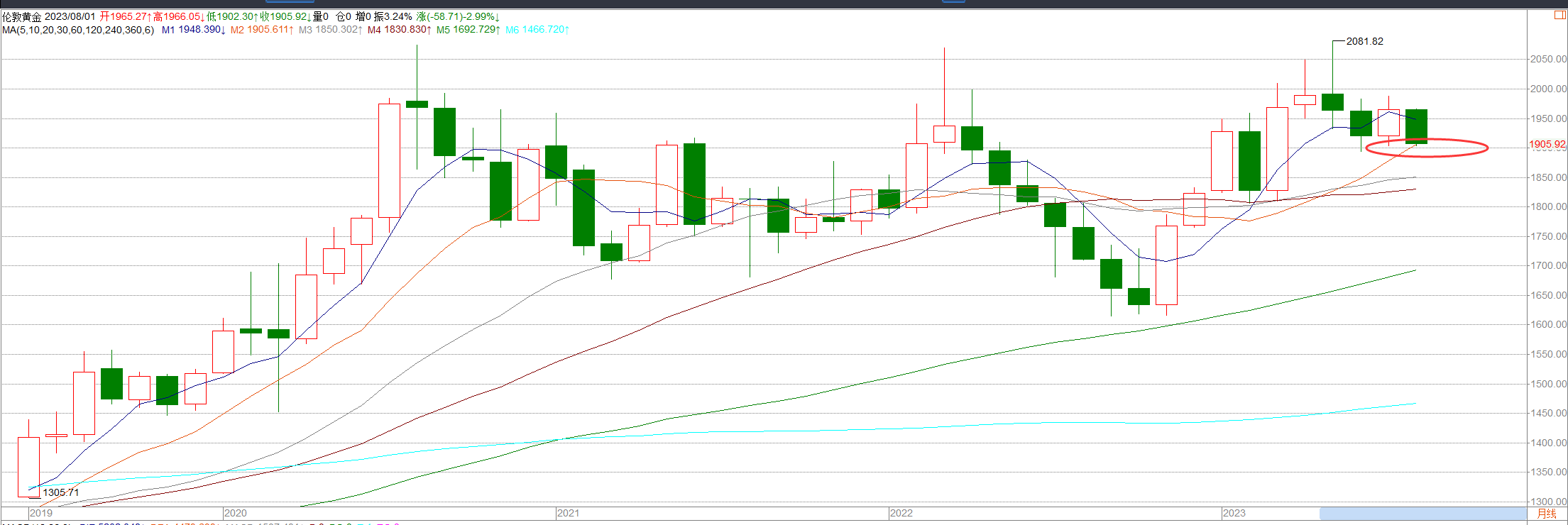Screen dimensions: 1568x525
Task: Click the 2081.82 high price marker
Action: (x=1365, y=41)
